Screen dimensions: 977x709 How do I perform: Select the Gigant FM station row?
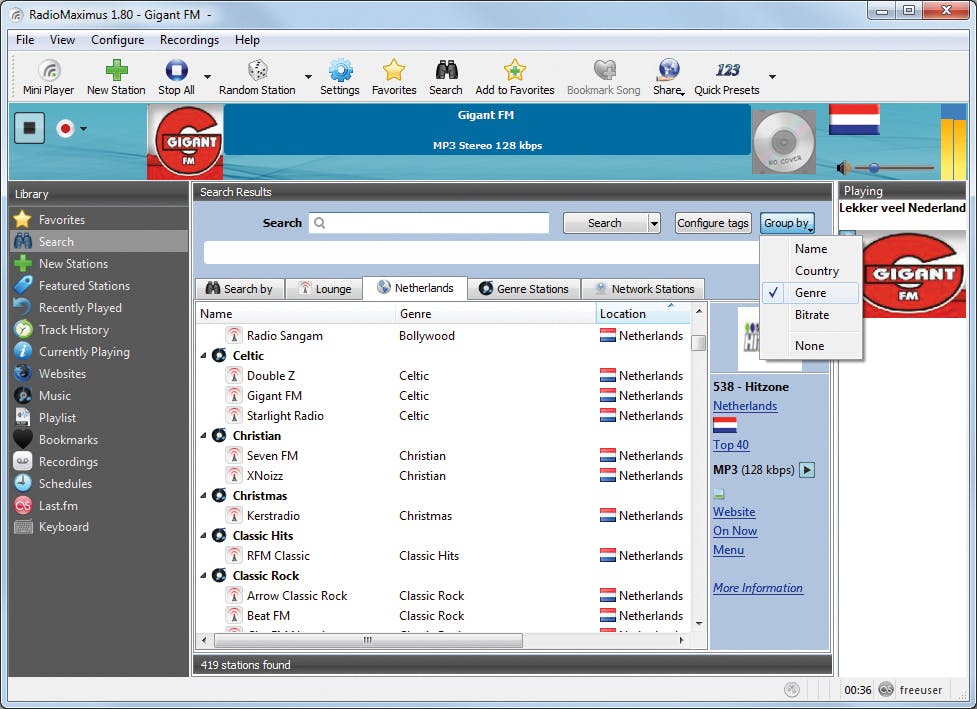[x=443, y=396]
